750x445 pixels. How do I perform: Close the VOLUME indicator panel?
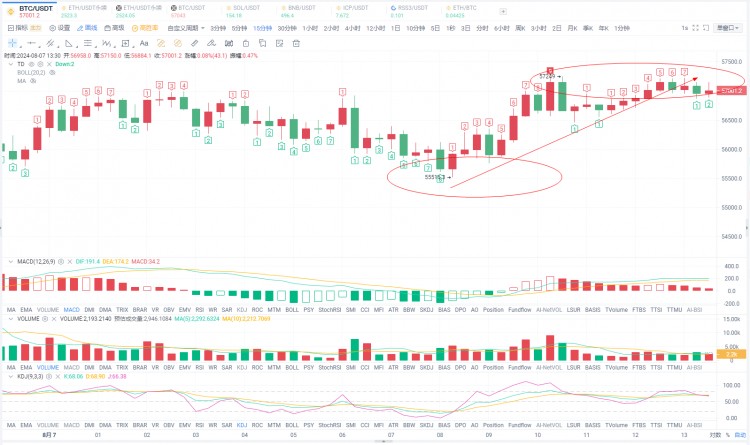(x=54, y=319)
